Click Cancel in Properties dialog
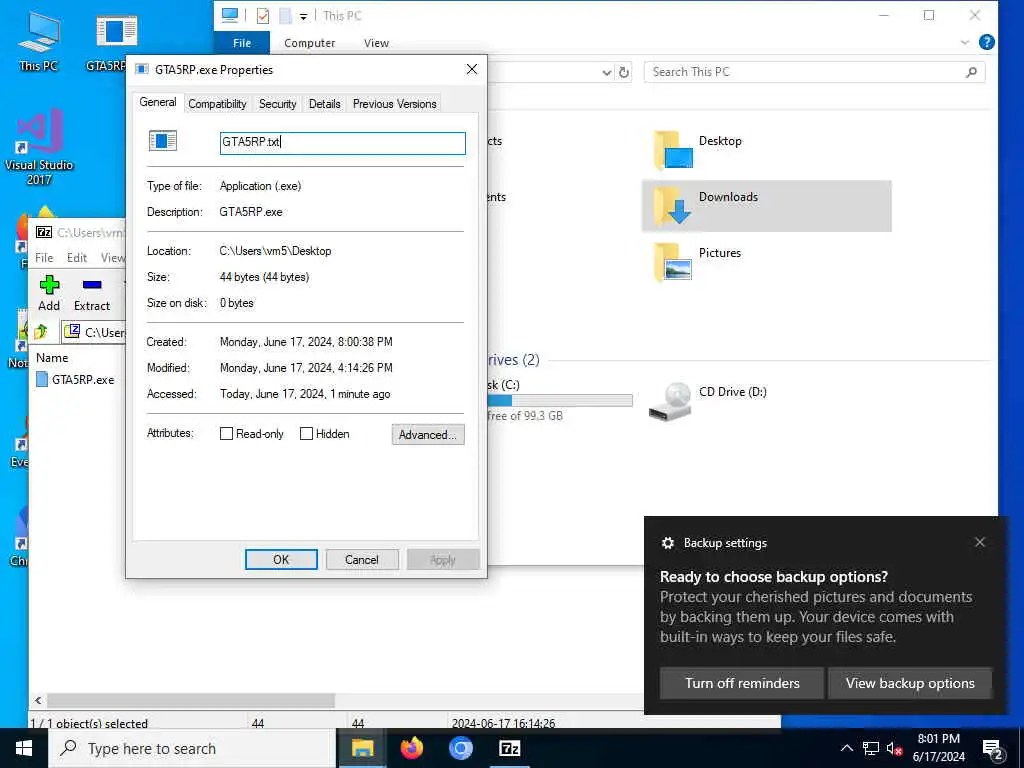Screen dimensions: 1024x768 362,560
